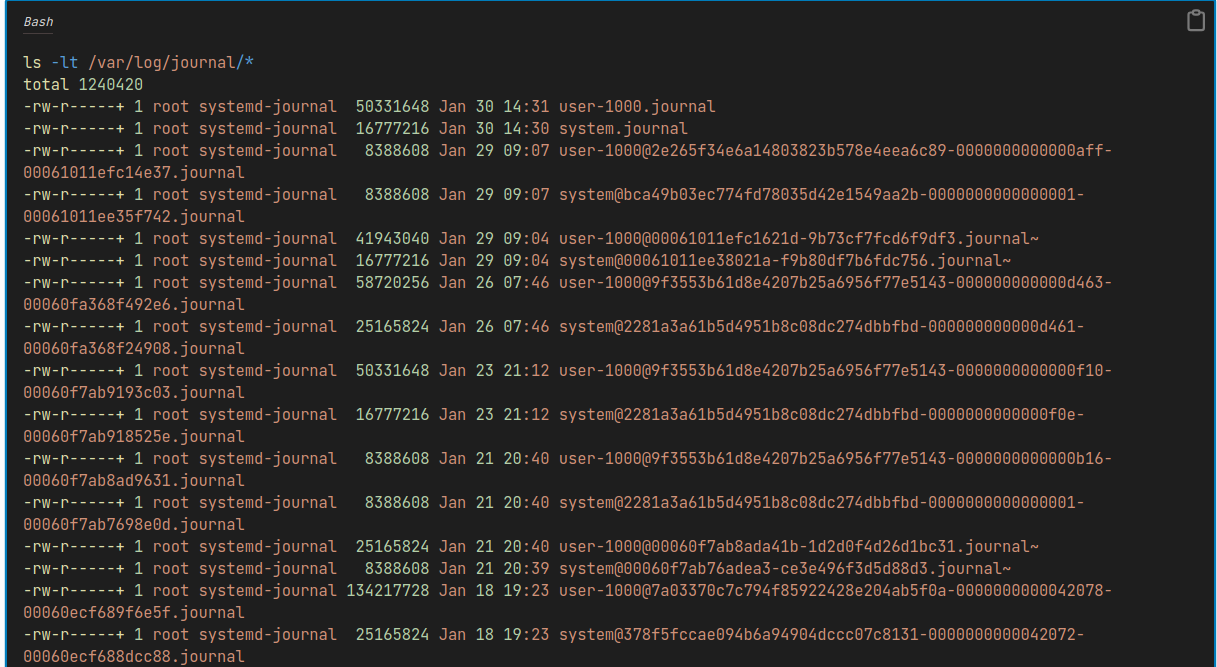1217x667 pixels.
Task: Click the Jan 30 14:31 timestamp
Action: [x=494, y=106]
